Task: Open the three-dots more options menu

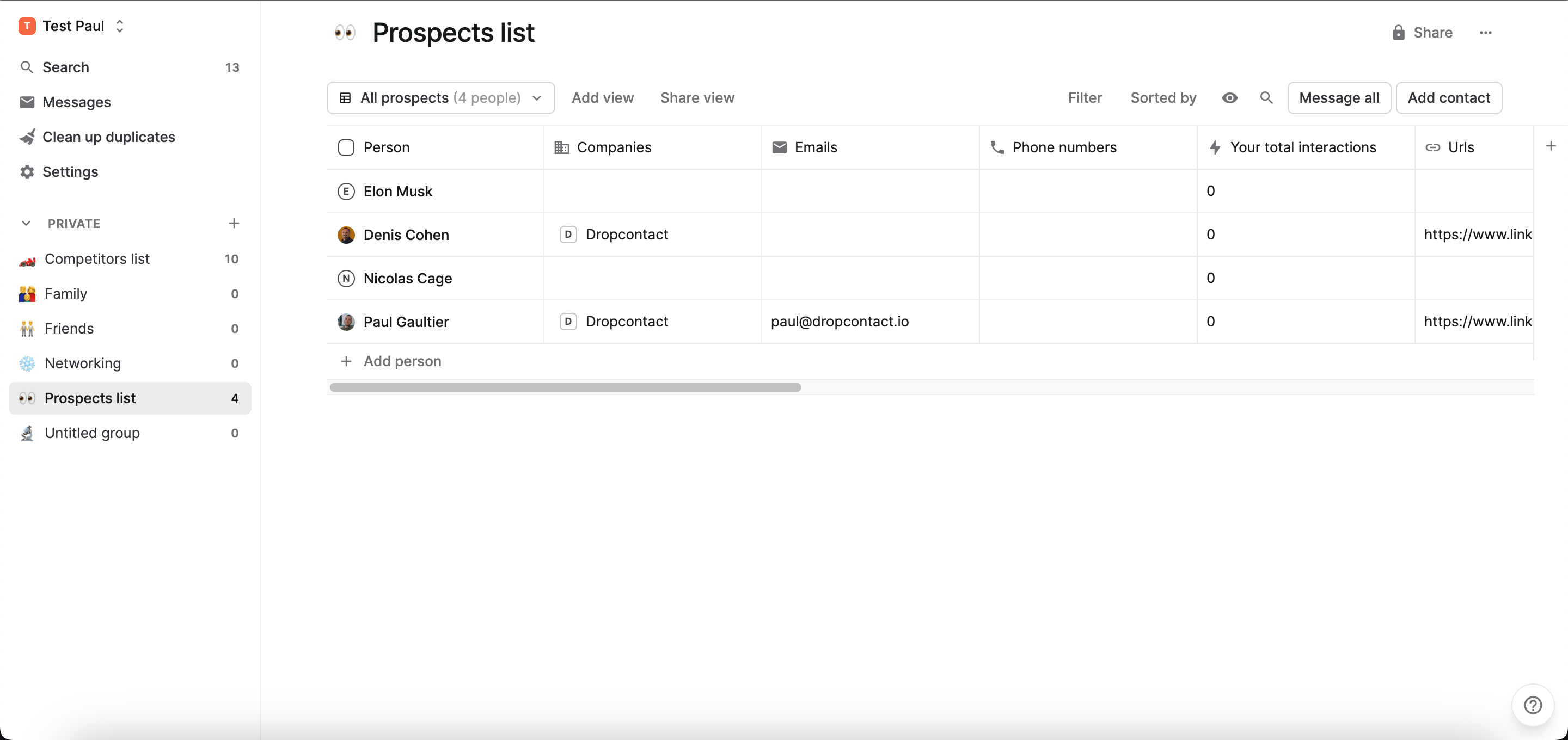Action: [x=1485, y=33]
